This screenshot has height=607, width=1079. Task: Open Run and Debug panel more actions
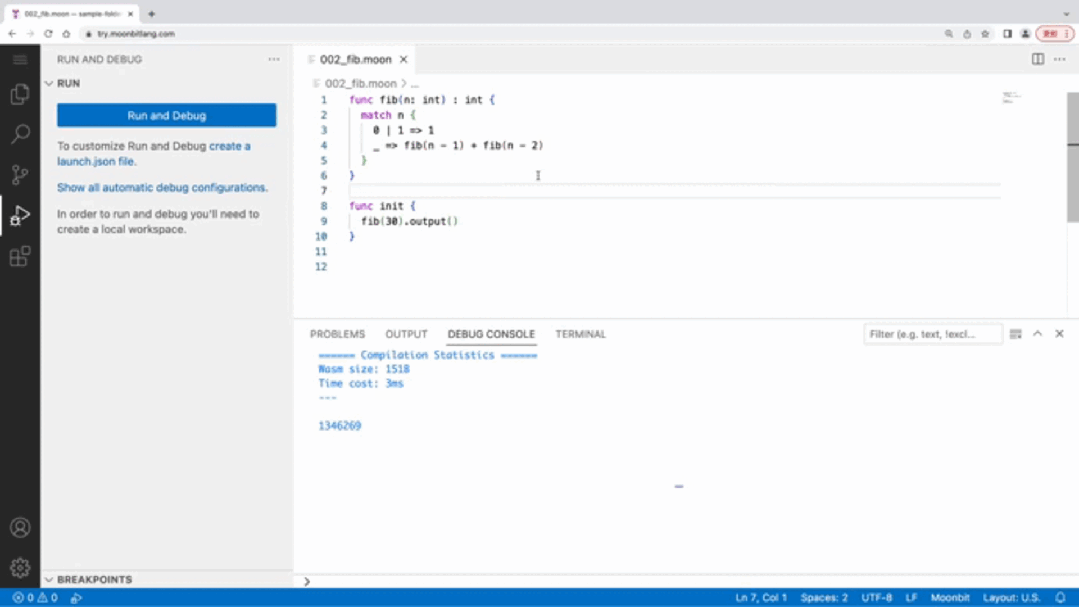(274, 59)
